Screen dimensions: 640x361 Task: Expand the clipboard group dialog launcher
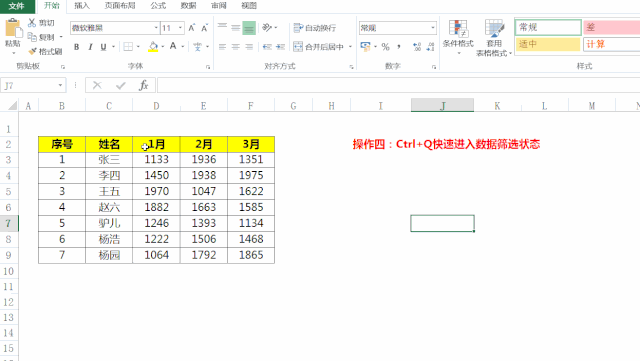click(63, 67)
